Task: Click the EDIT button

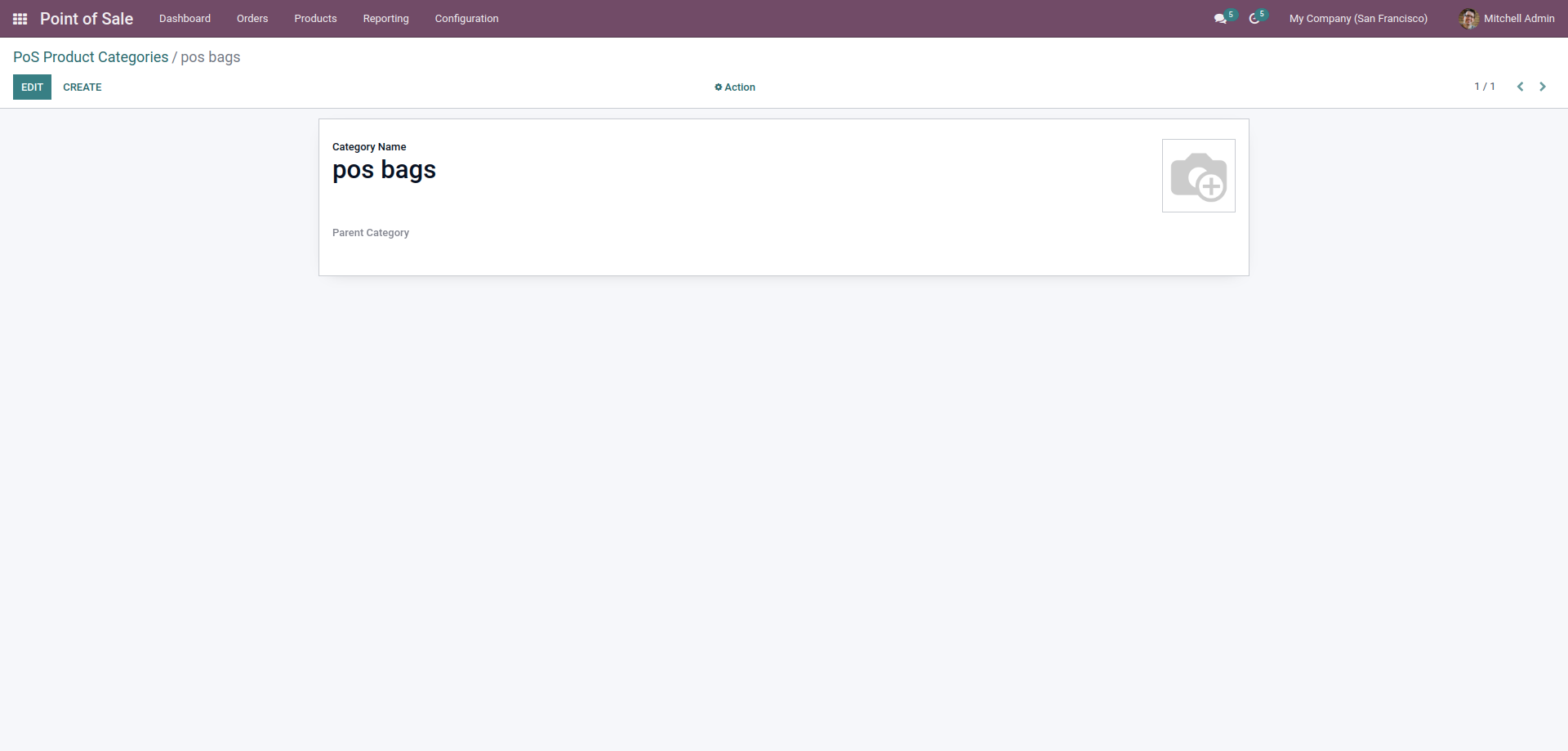Action: tap(32, 87)
